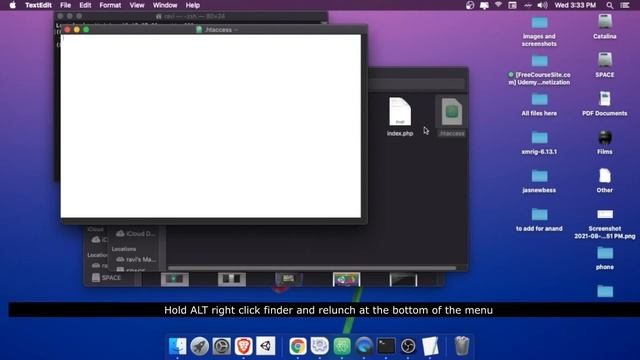The width and height of the screenshot is (640, 360).
Task: Launch Google Chrome from the dock
Action: pyautogui.click(x=298, y=346)
